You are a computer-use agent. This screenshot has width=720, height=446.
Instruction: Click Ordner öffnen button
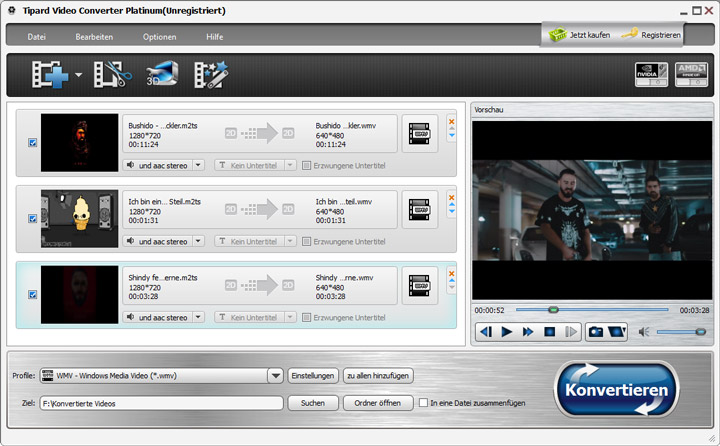[x=378, y=403]
